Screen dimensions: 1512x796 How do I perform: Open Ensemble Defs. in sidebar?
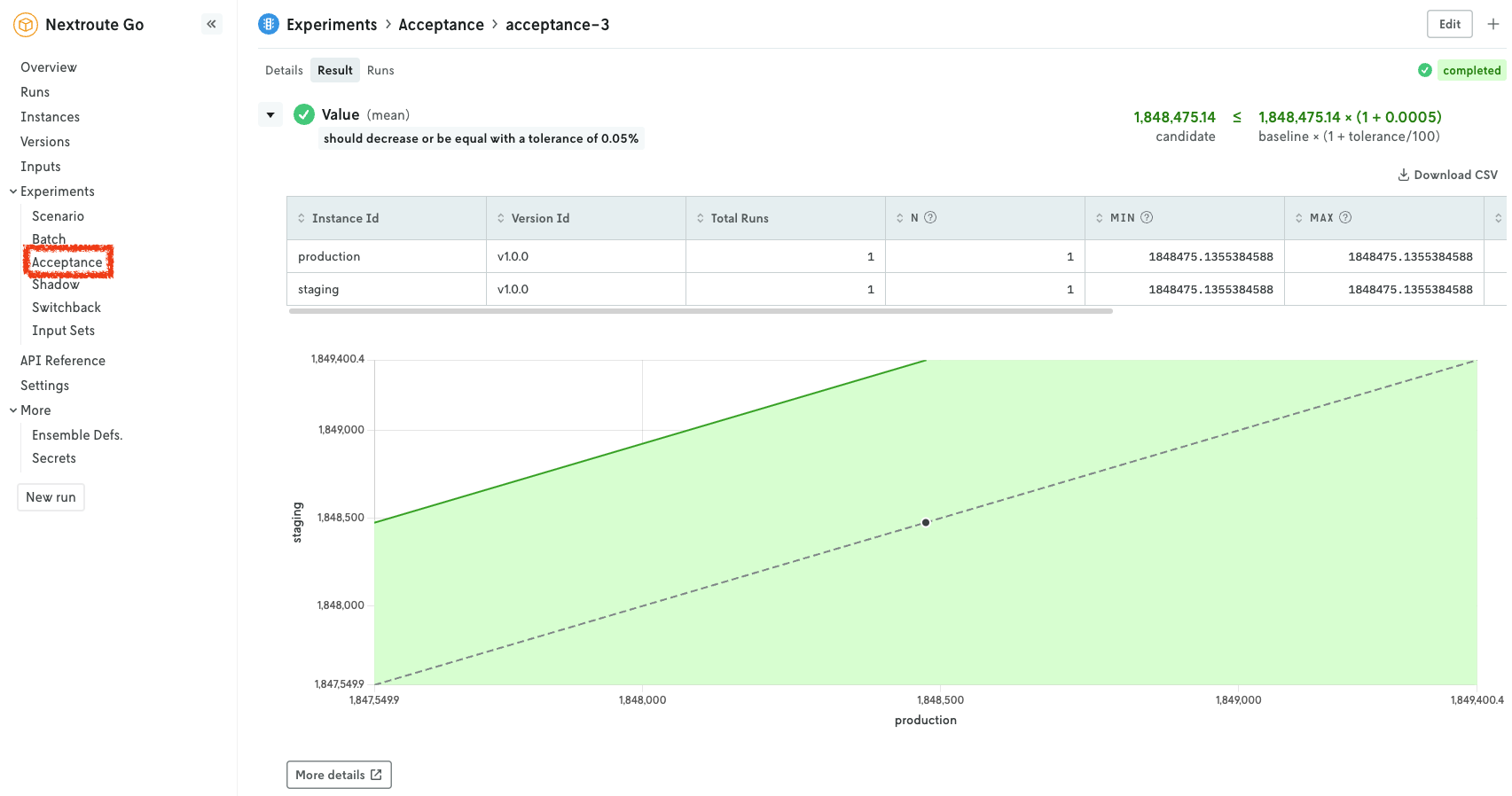coord(77,435)
